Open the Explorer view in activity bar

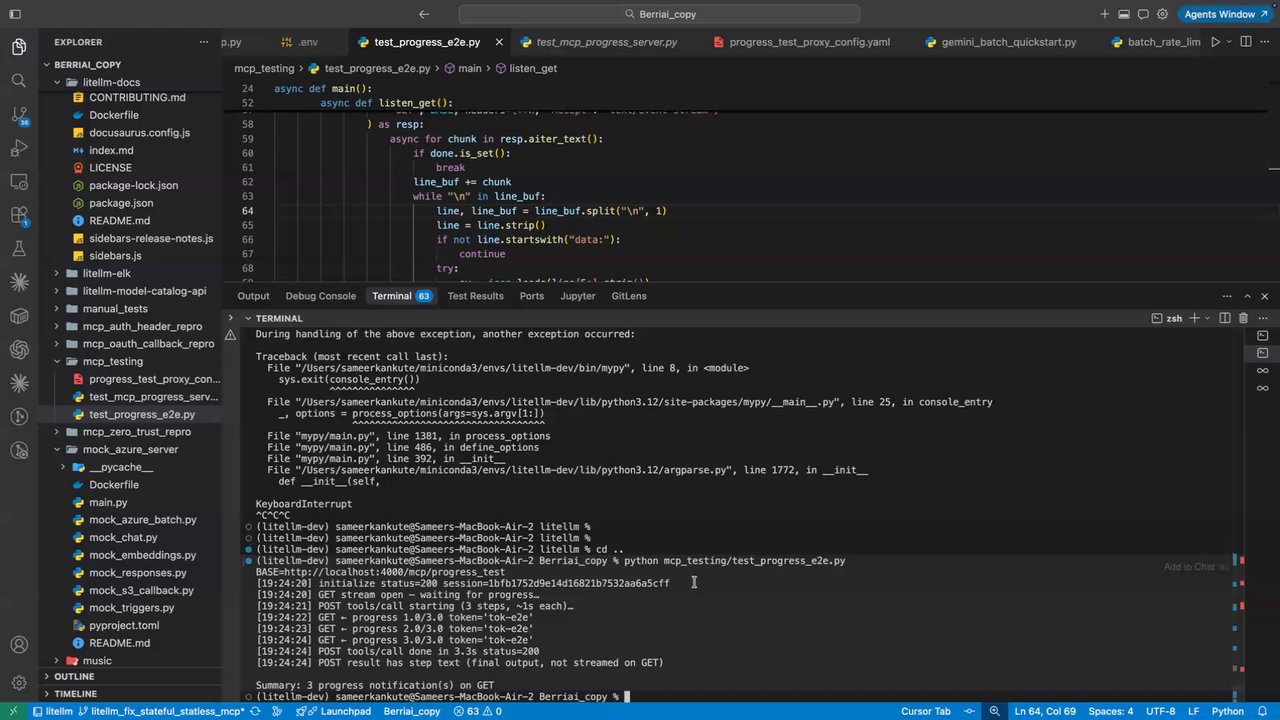coord(19,47)
